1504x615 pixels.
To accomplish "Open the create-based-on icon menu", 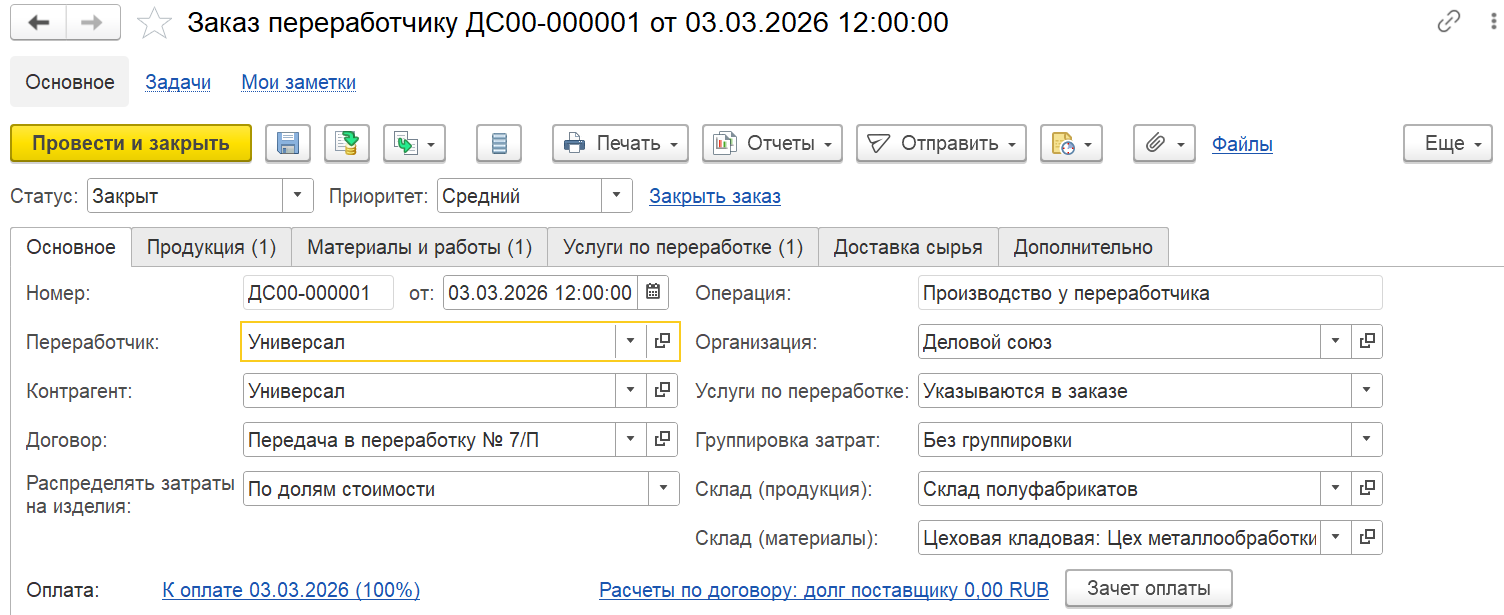I will click(x=414, y=143).
